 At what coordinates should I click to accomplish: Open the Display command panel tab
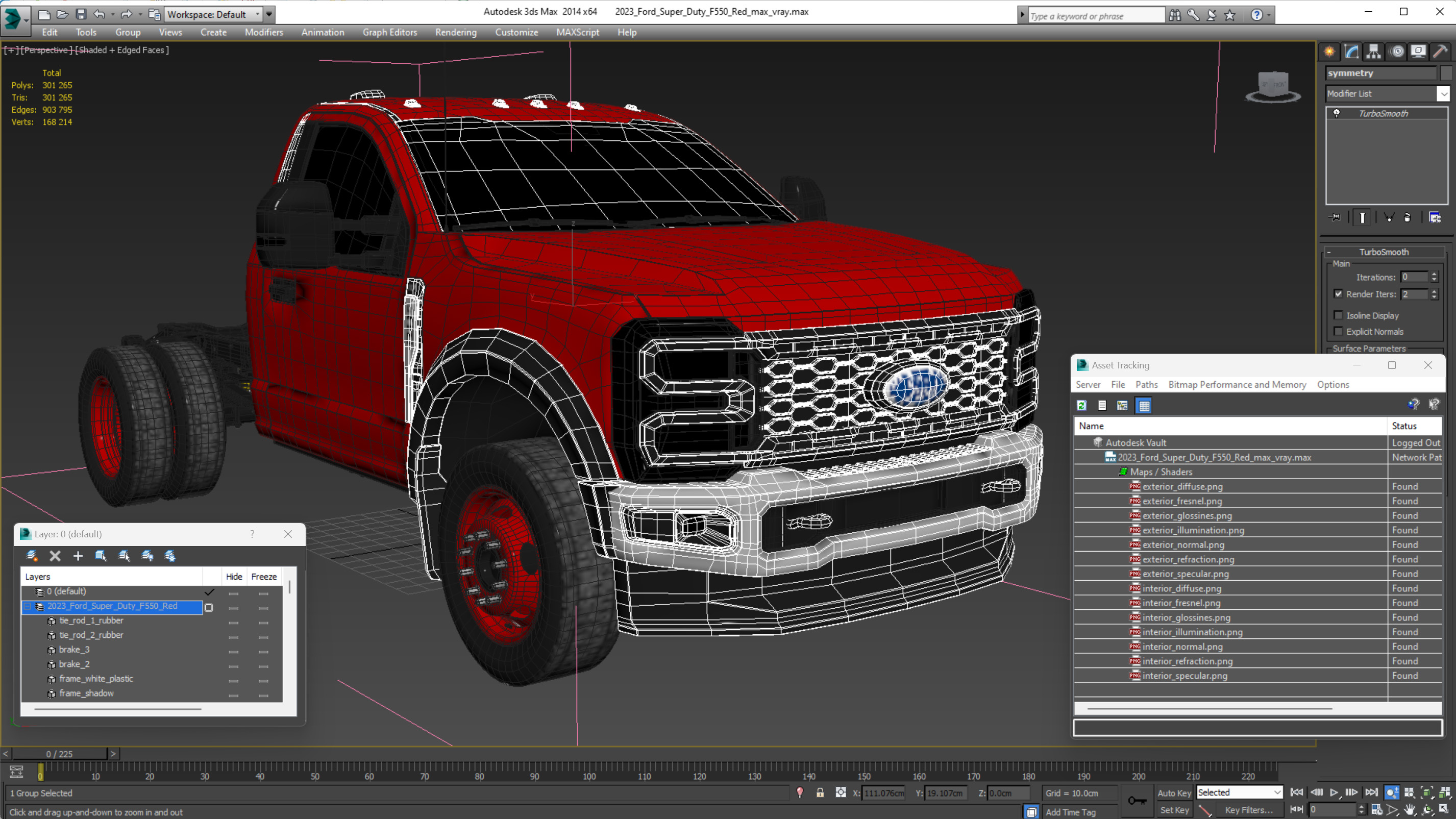click(x=1418, y=52)
